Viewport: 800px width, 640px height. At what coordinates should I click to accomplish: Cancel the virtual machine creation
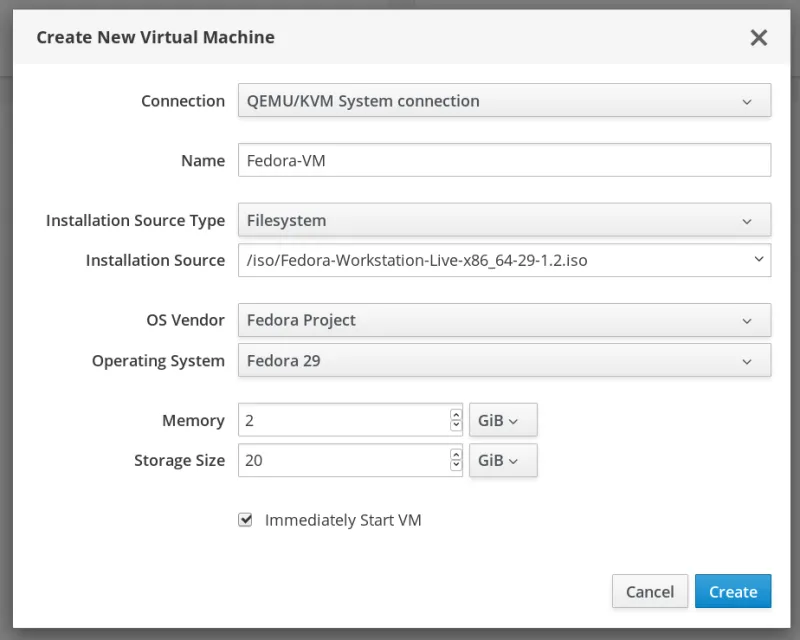click(x=650, y=591)
